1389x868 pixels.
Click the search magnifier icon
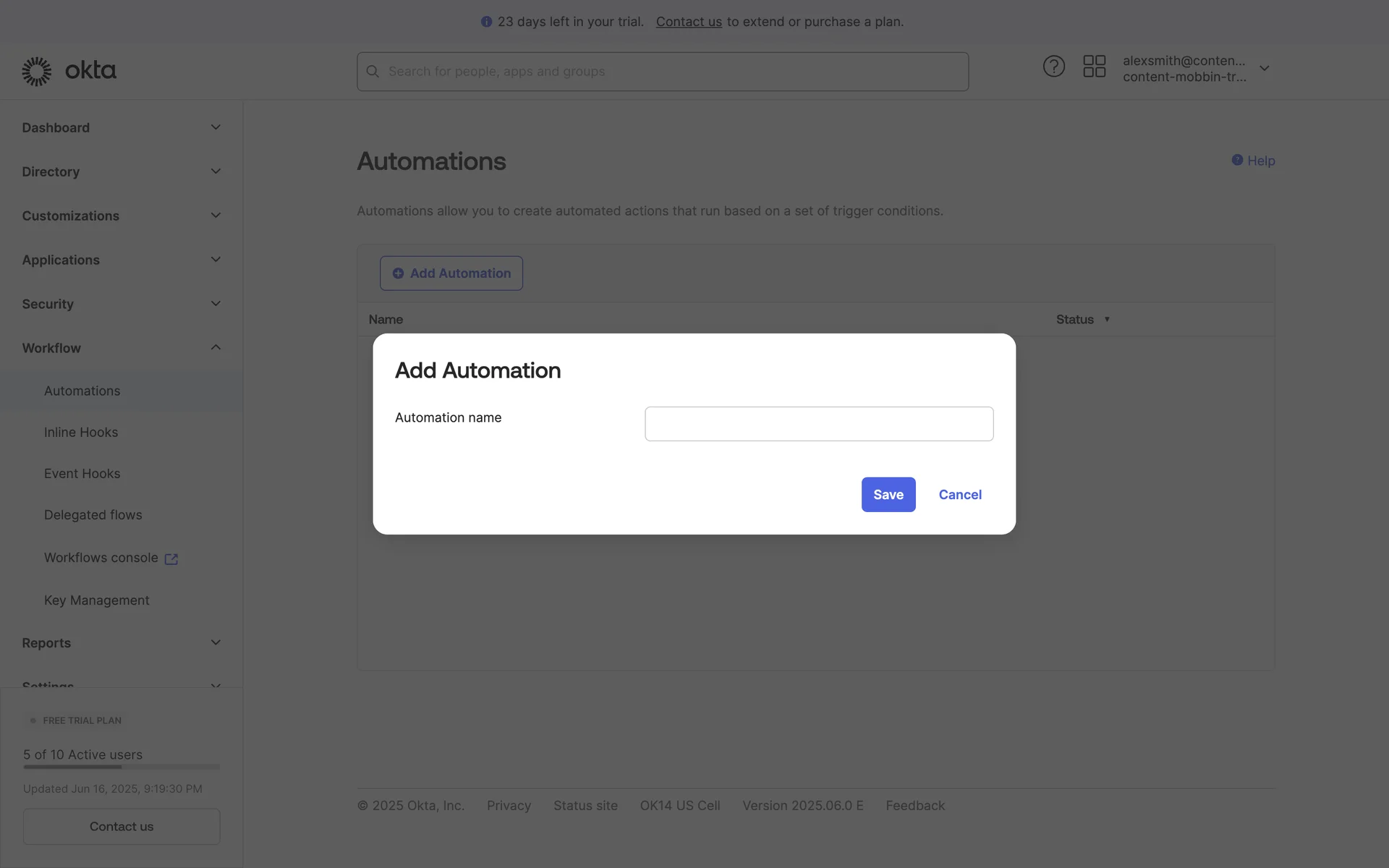coord(373,72)
